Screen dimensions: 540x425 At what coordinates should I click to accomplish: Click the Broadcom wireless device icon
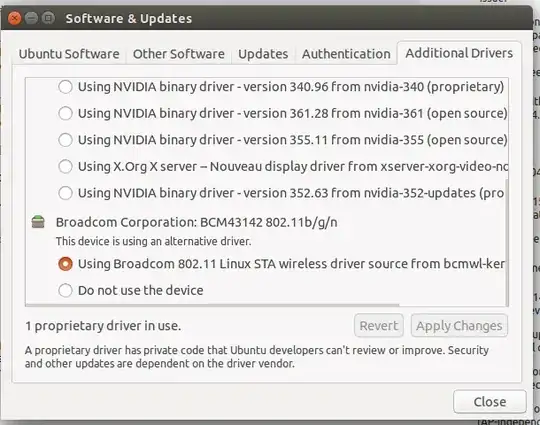38,222
